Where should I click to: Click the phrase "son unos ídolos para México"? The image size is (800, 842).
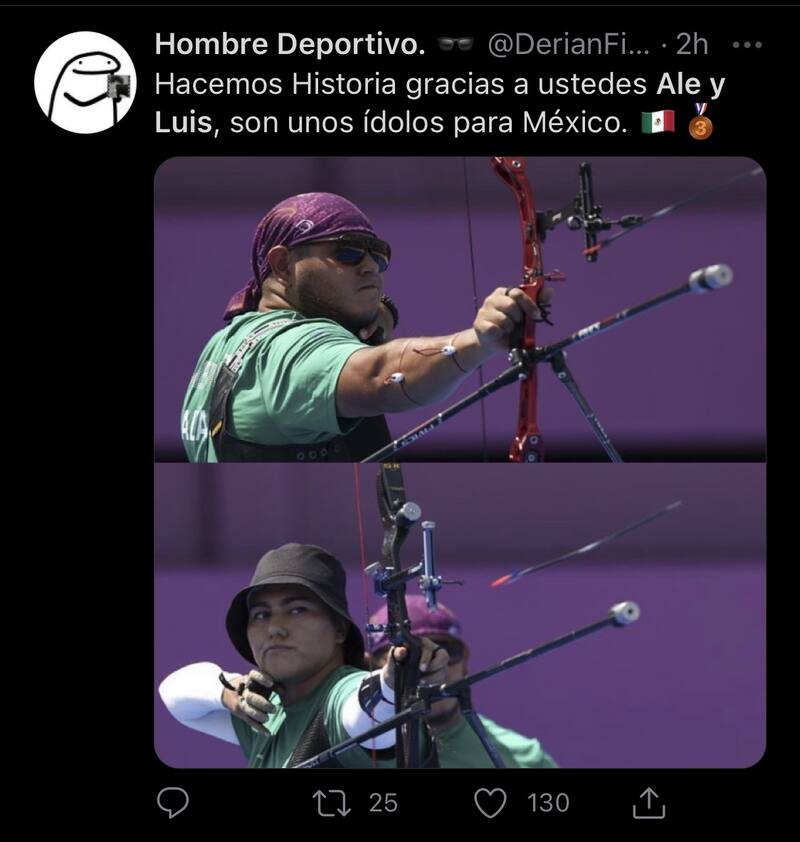[x=430, y=125]
